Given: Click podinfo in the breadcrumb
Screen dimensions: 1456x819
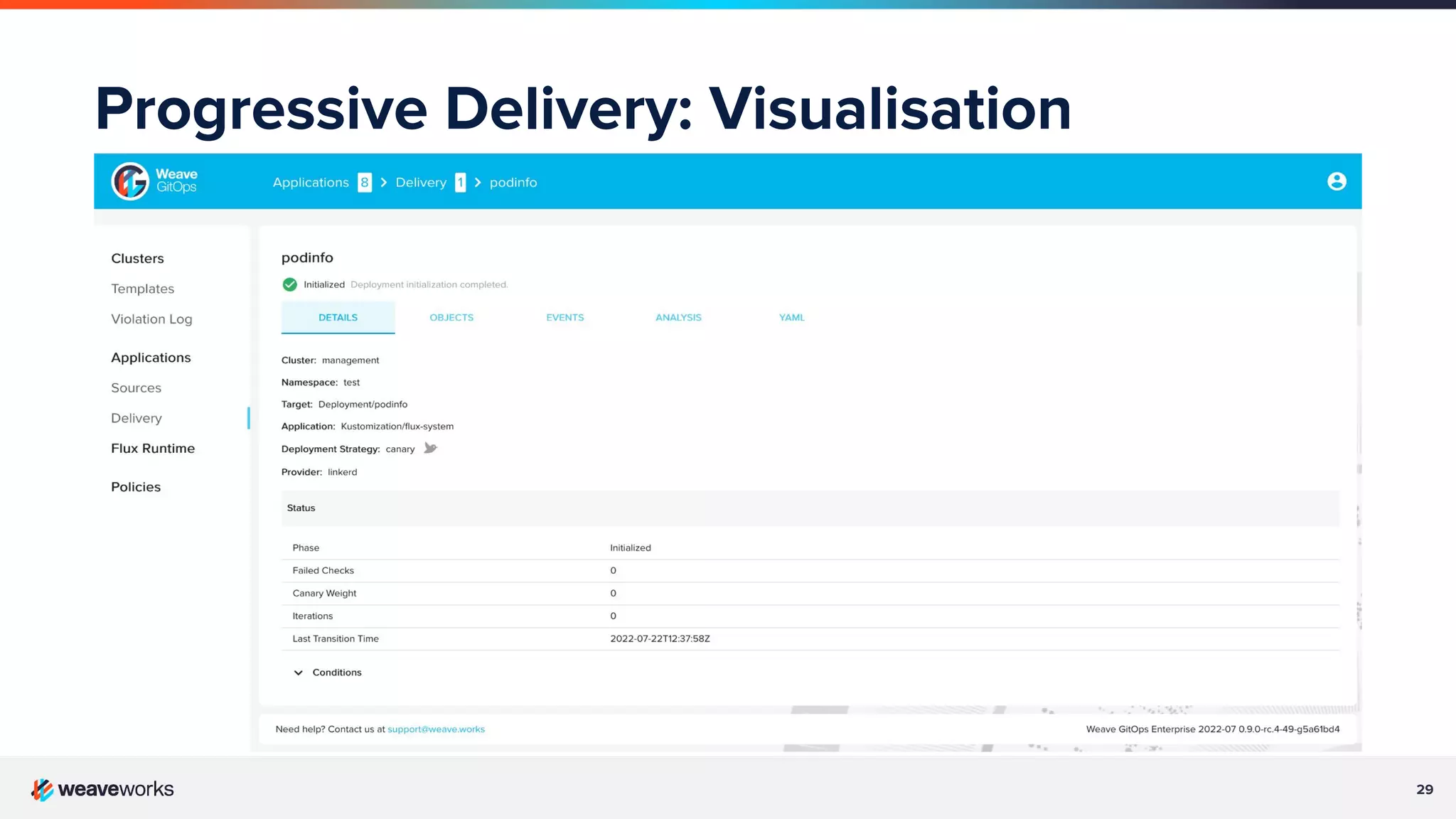Looking at the screenshot, I should click(513, 183).
